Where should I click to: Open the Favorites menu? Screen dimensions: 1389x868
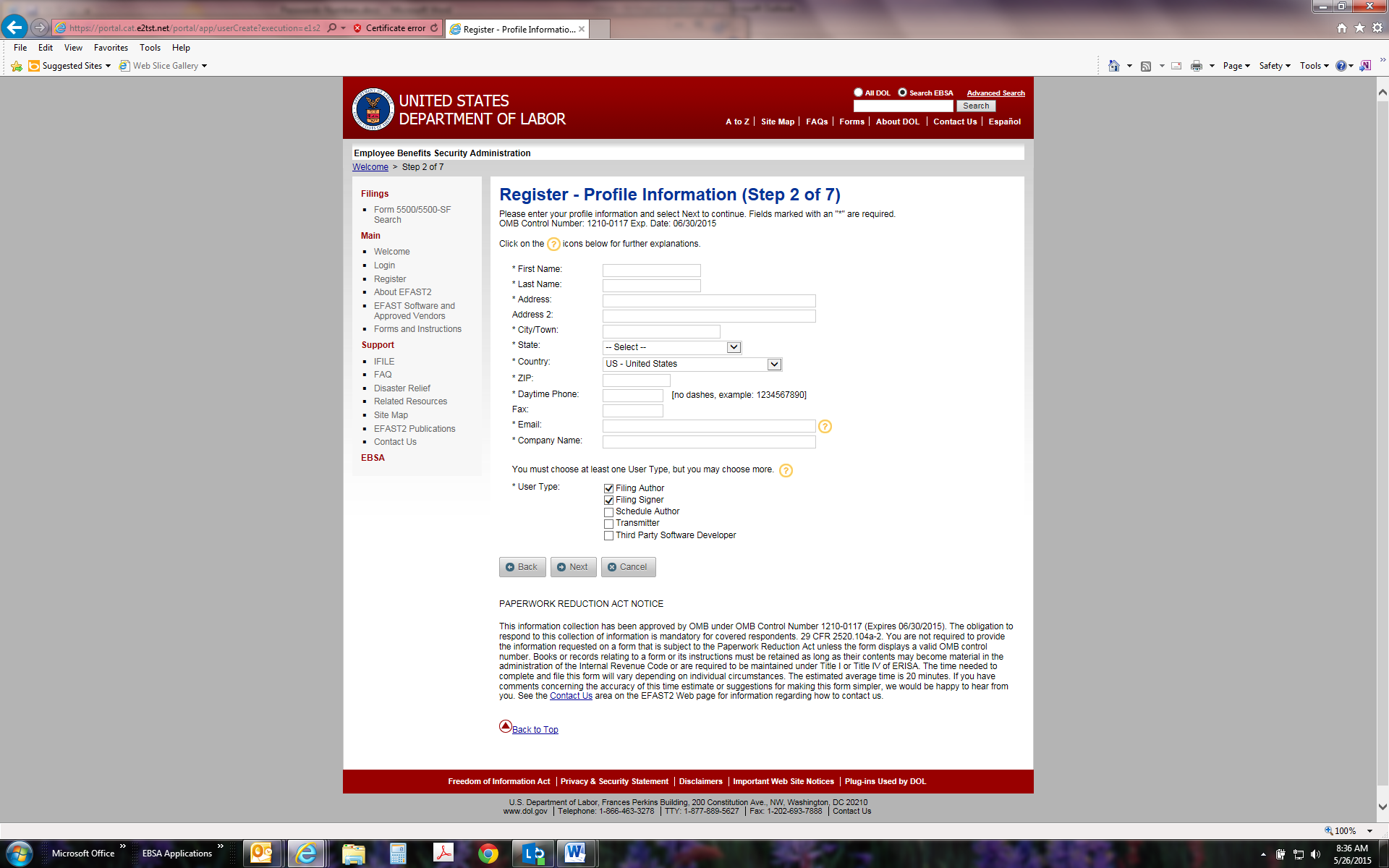pos(111,48)
